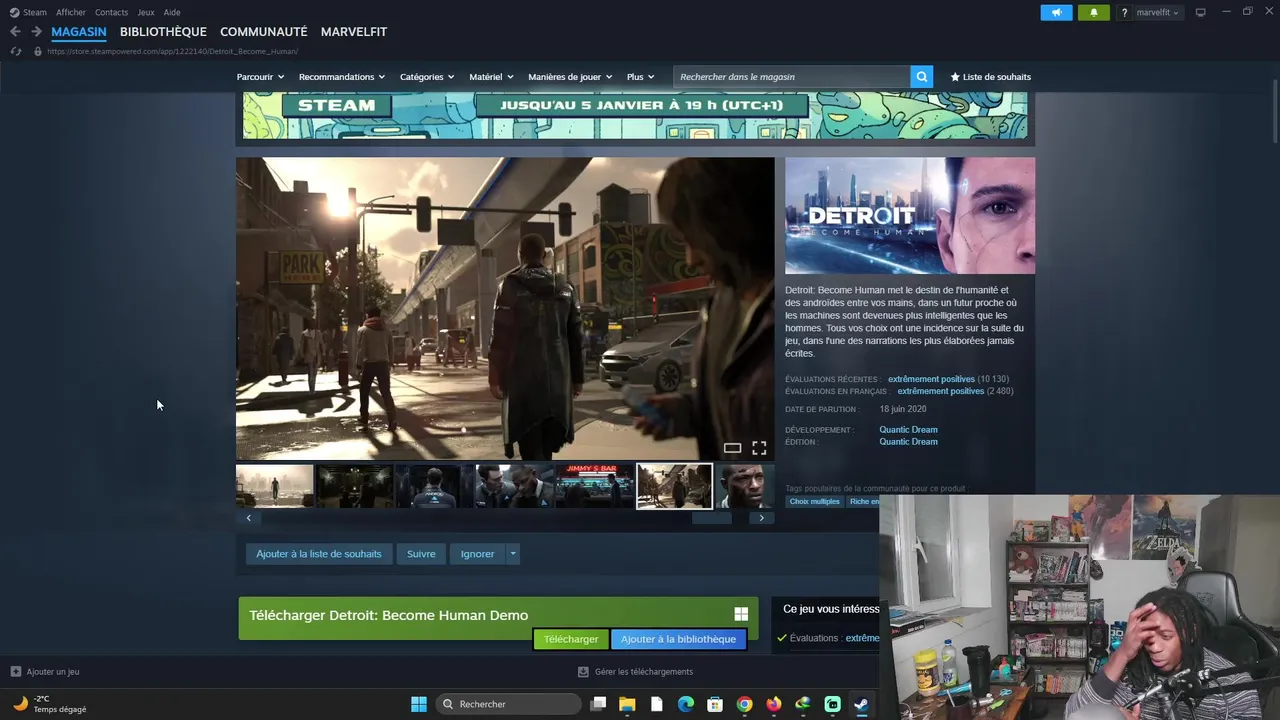Image resolution: width=1280 pixels, height=720 pixels.
Task: Focus the Rechercher dans le magasin field
Action: (x=791, y=76)
